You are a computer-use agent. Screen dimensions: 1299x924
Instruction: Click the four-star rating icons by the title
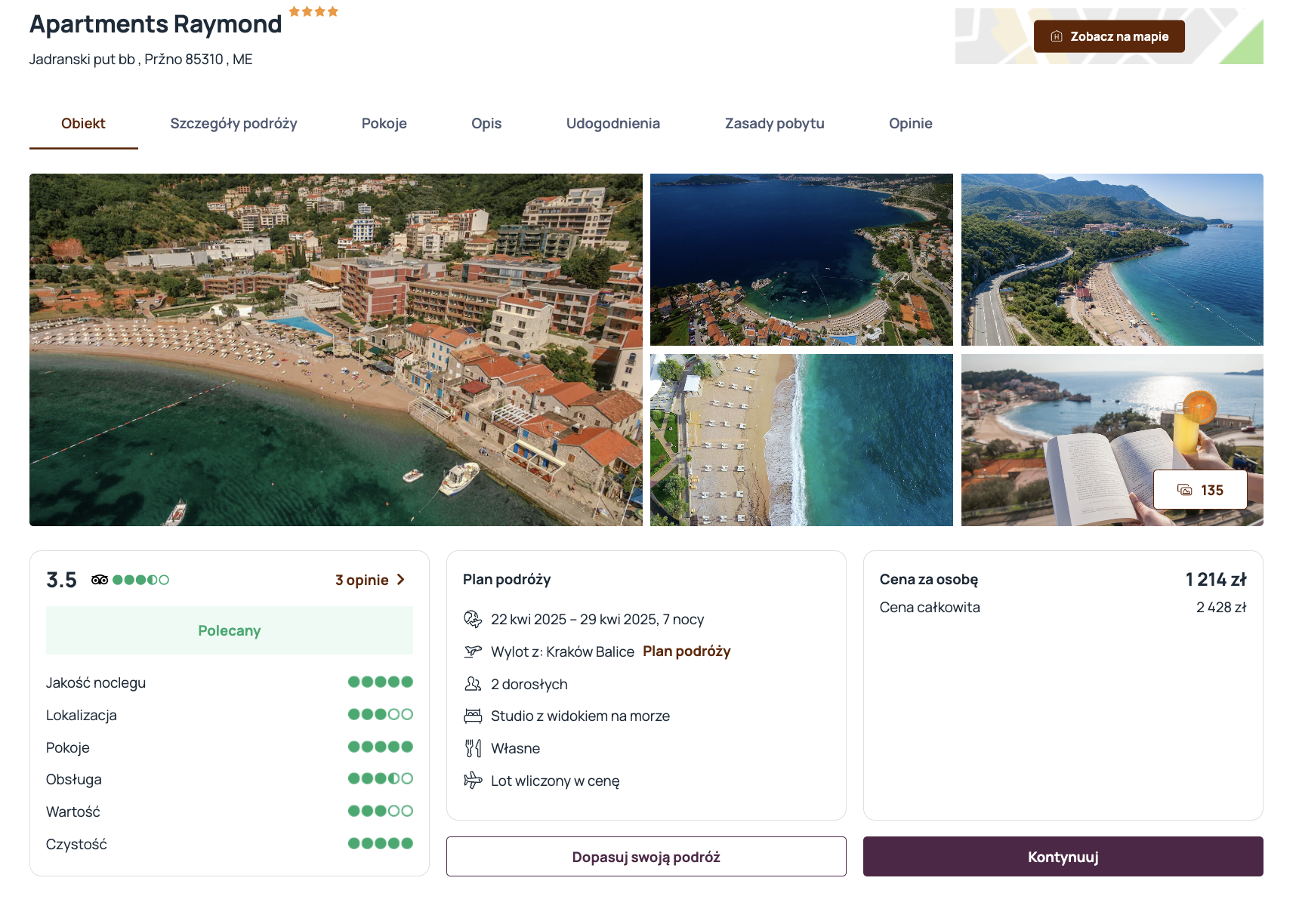pos(313,11)
